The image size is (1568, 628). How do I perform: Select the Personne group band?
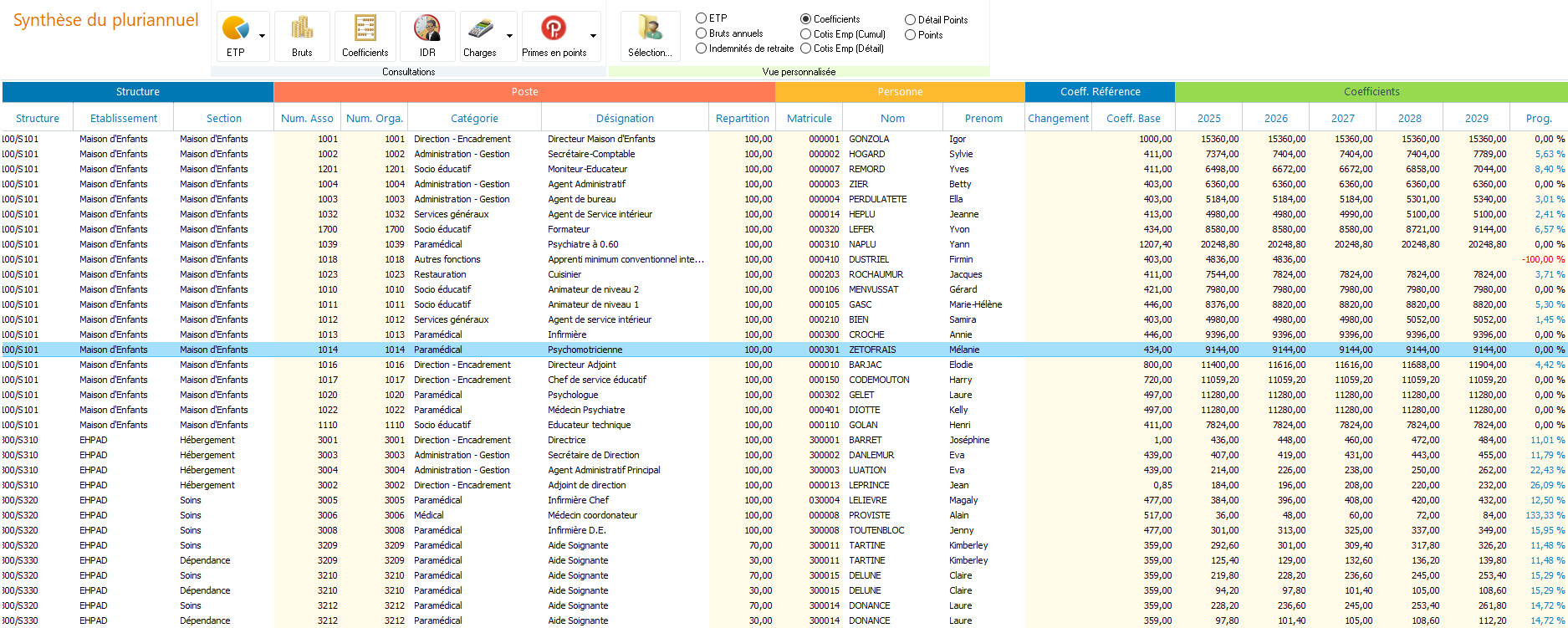click(900, 92)
